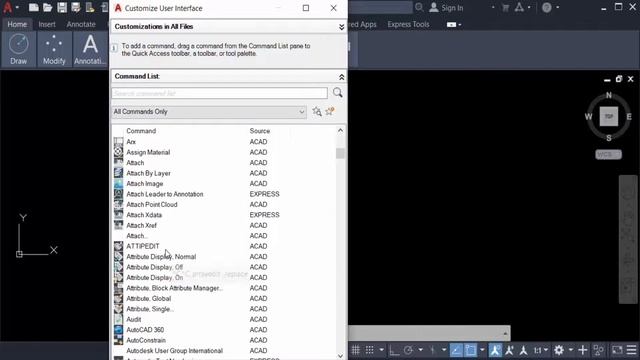This screenshot has width=640, height=360.
Task: Open the AutoCAD application menu logo
Action: (7, 7)
